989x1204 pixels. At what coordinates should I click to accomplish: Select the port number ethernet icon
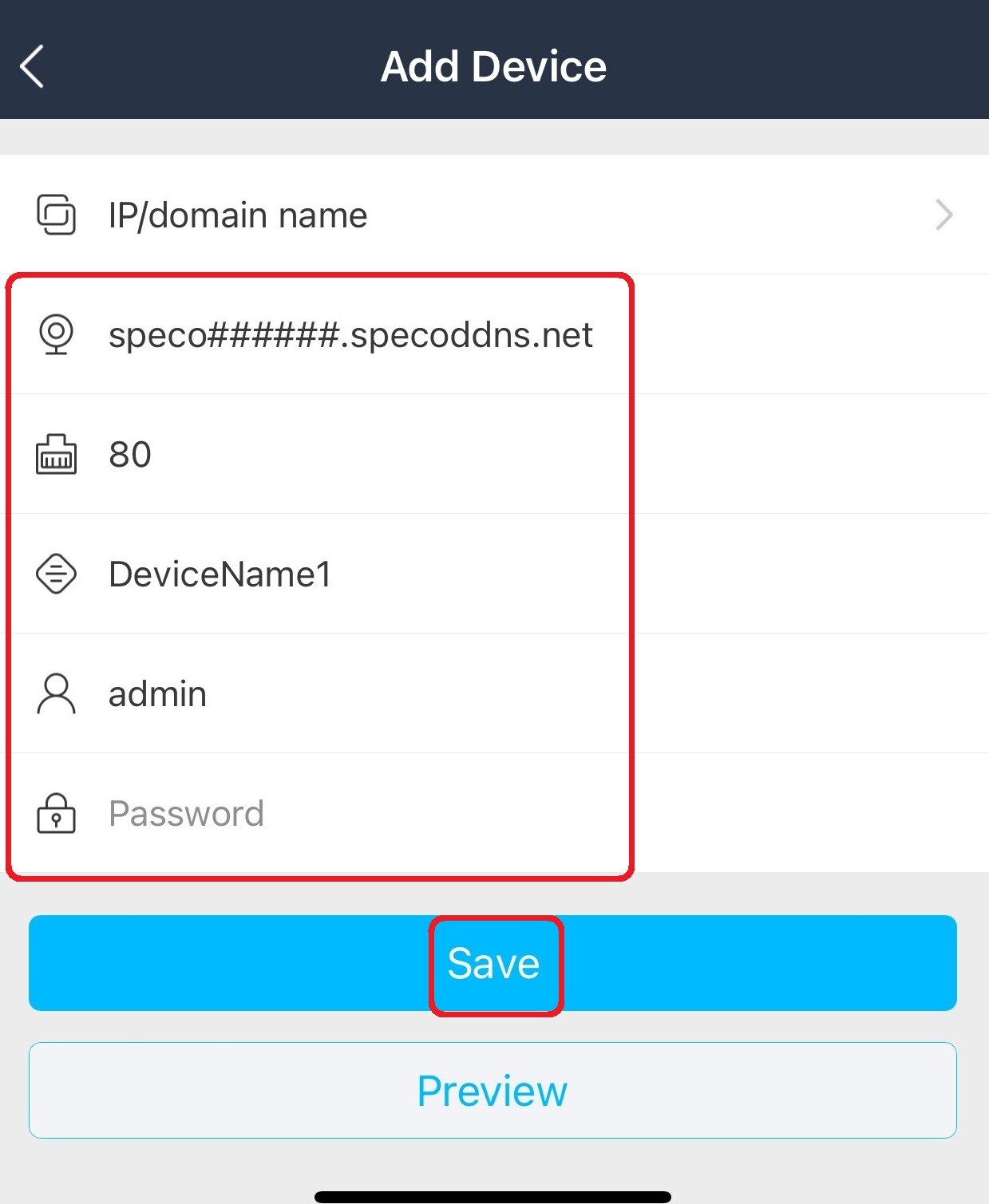pos(56,455)
